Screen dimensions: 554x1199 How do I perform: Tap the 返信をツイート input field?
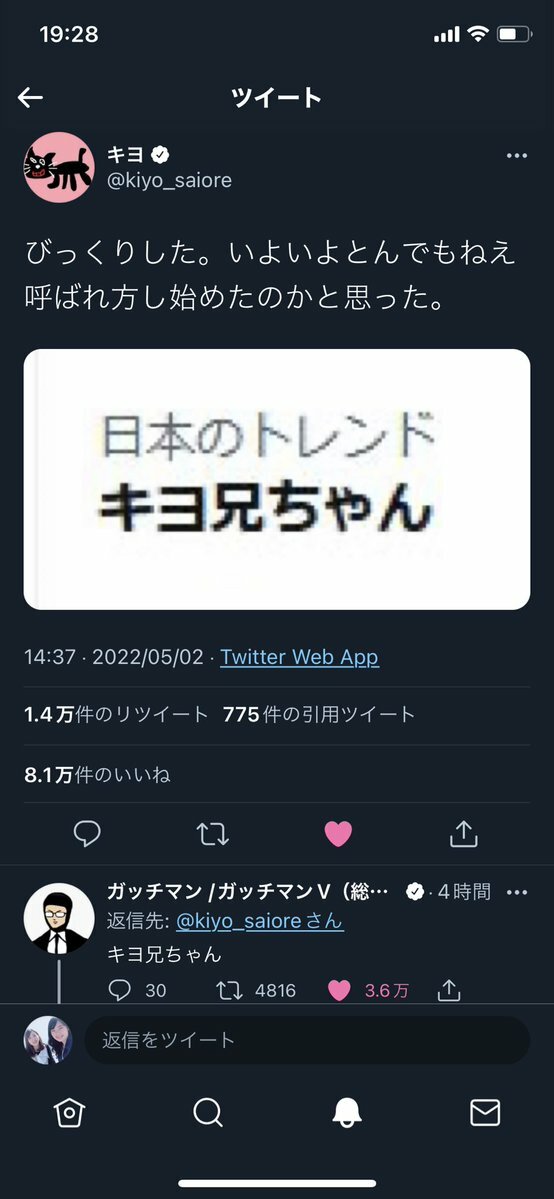(307, 1040)
